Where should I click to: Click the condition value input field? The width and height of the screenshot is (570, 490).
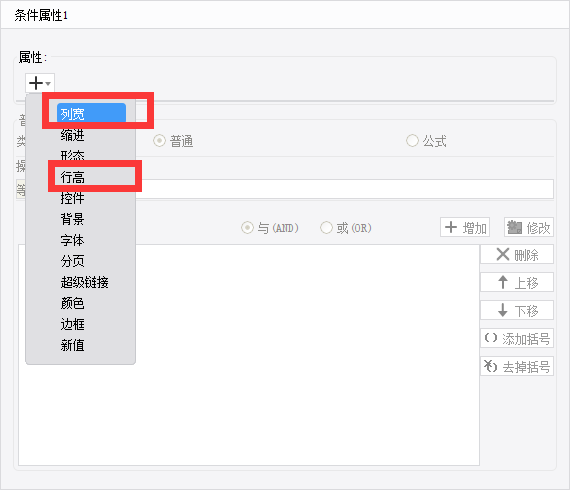(344, 189)
